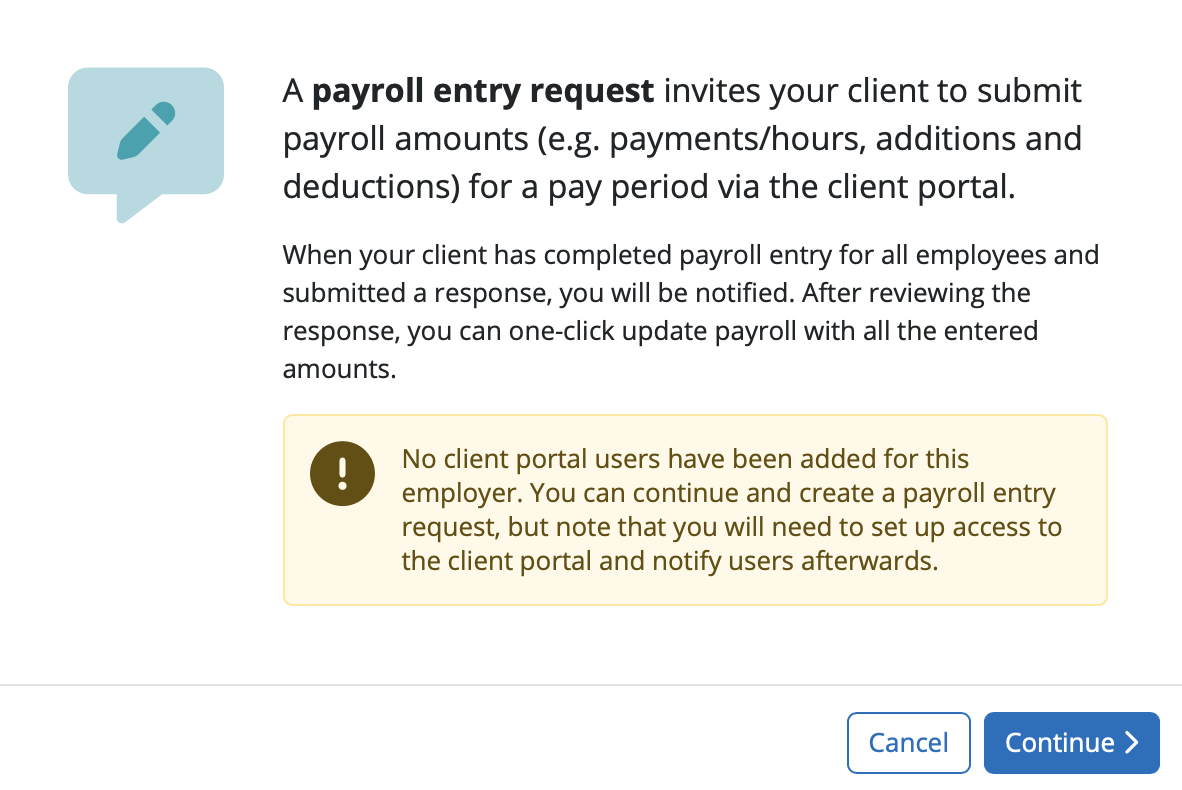This screenshot has width=1182, height=790.
Task: Click the 'employer.' word in warning
Action: [461, 493]
